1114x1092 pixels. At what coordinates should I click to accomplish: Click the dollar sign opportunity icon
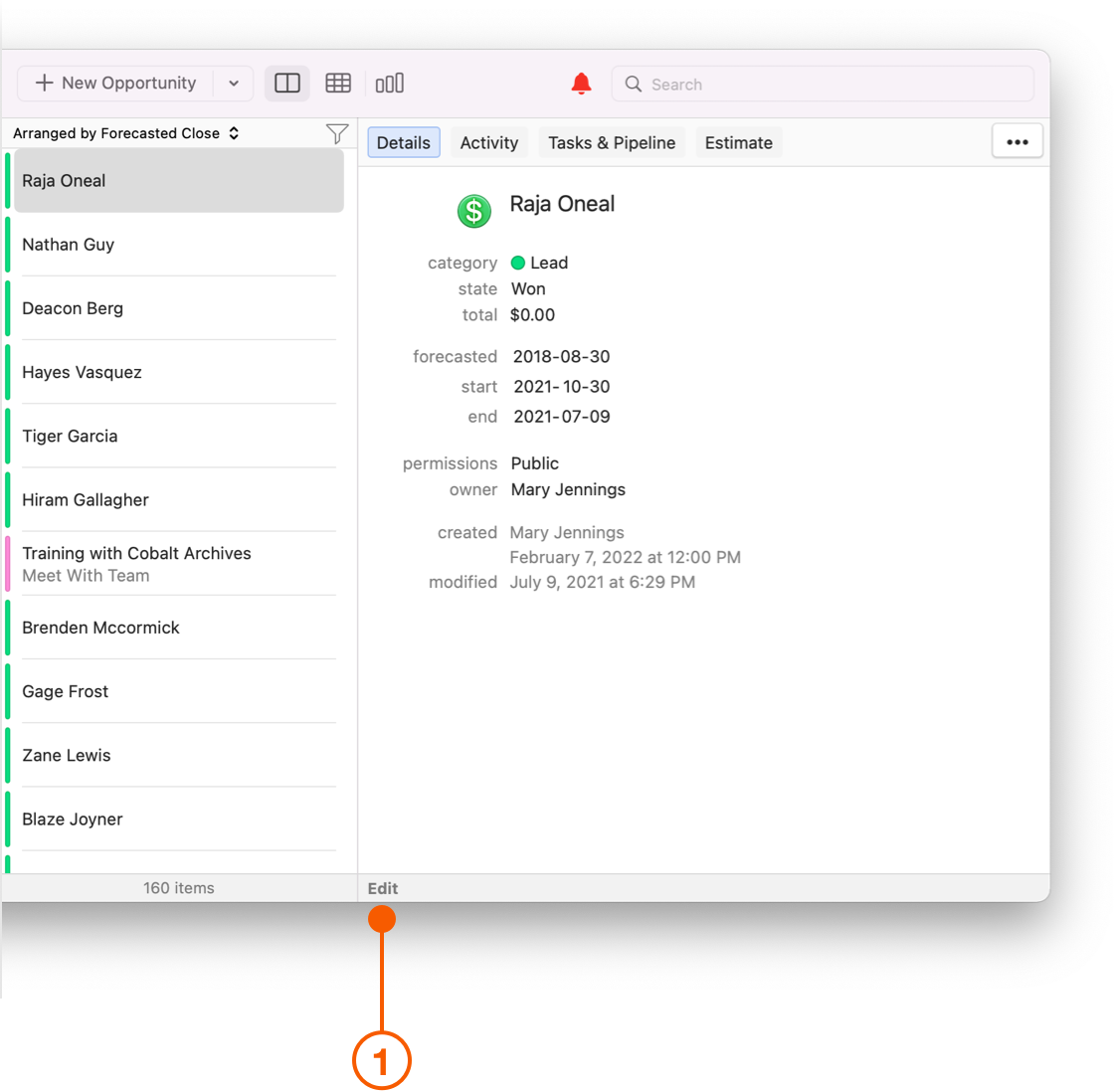474,211
